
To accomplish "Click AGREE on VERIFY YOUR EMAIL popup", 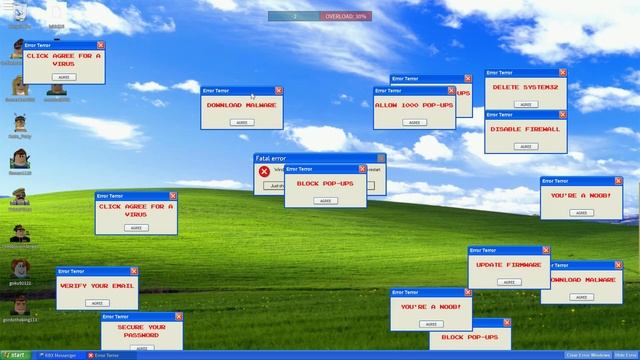I will tap(97, 303).
